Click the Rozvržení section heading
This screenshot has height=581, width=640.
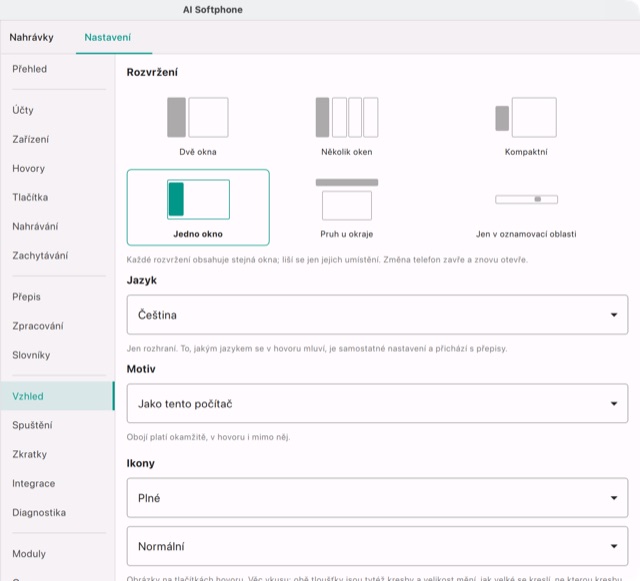152,72
